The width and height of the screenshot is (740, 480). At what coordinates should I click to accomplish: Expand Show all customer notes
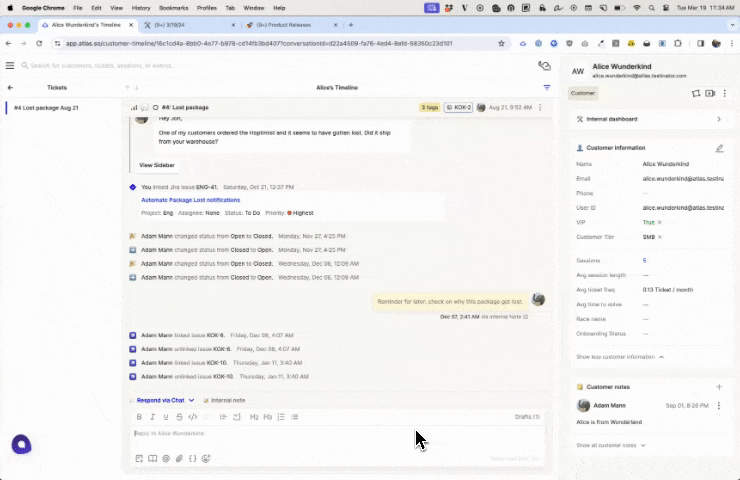pos(611,446)
